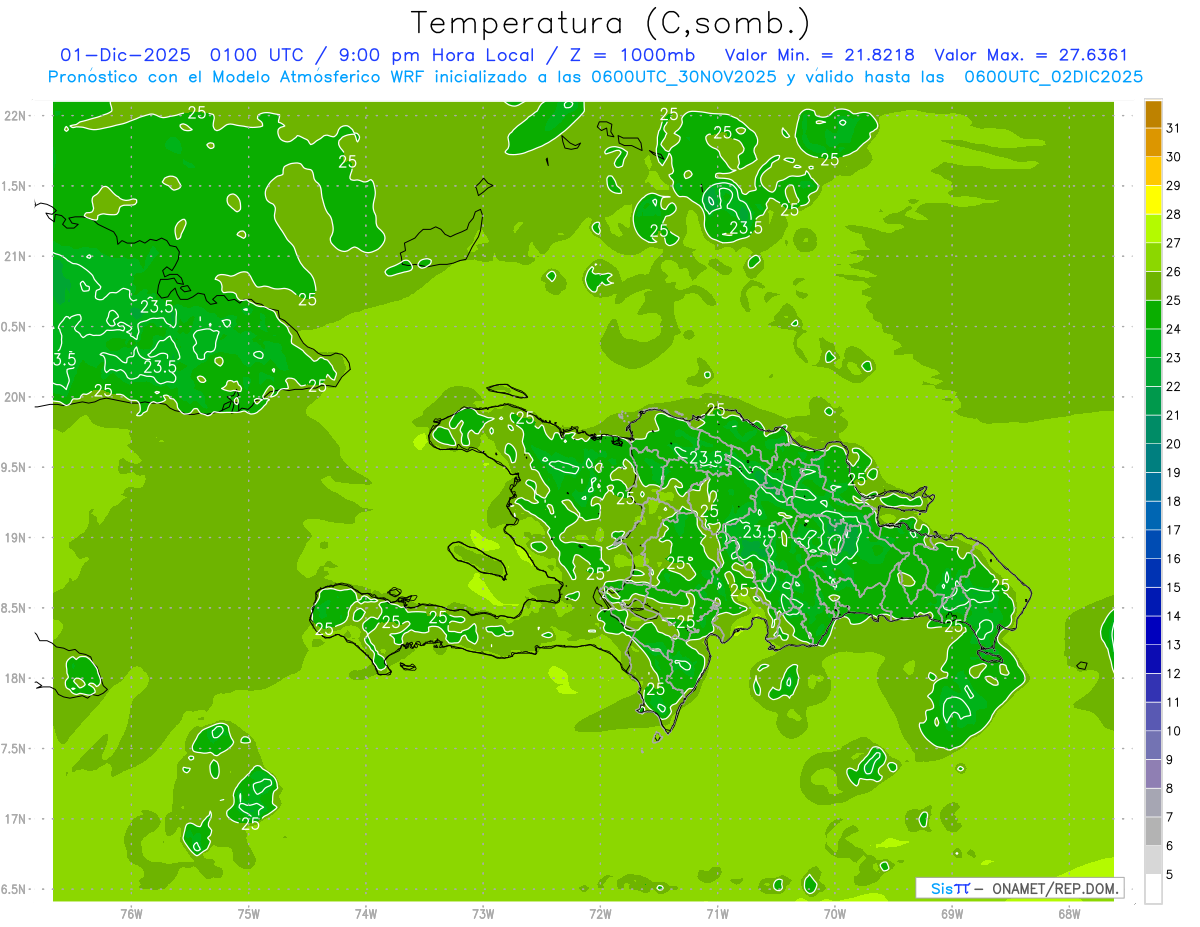Click 'Valor Min. = 21.8218' readout

pos(819,55)
